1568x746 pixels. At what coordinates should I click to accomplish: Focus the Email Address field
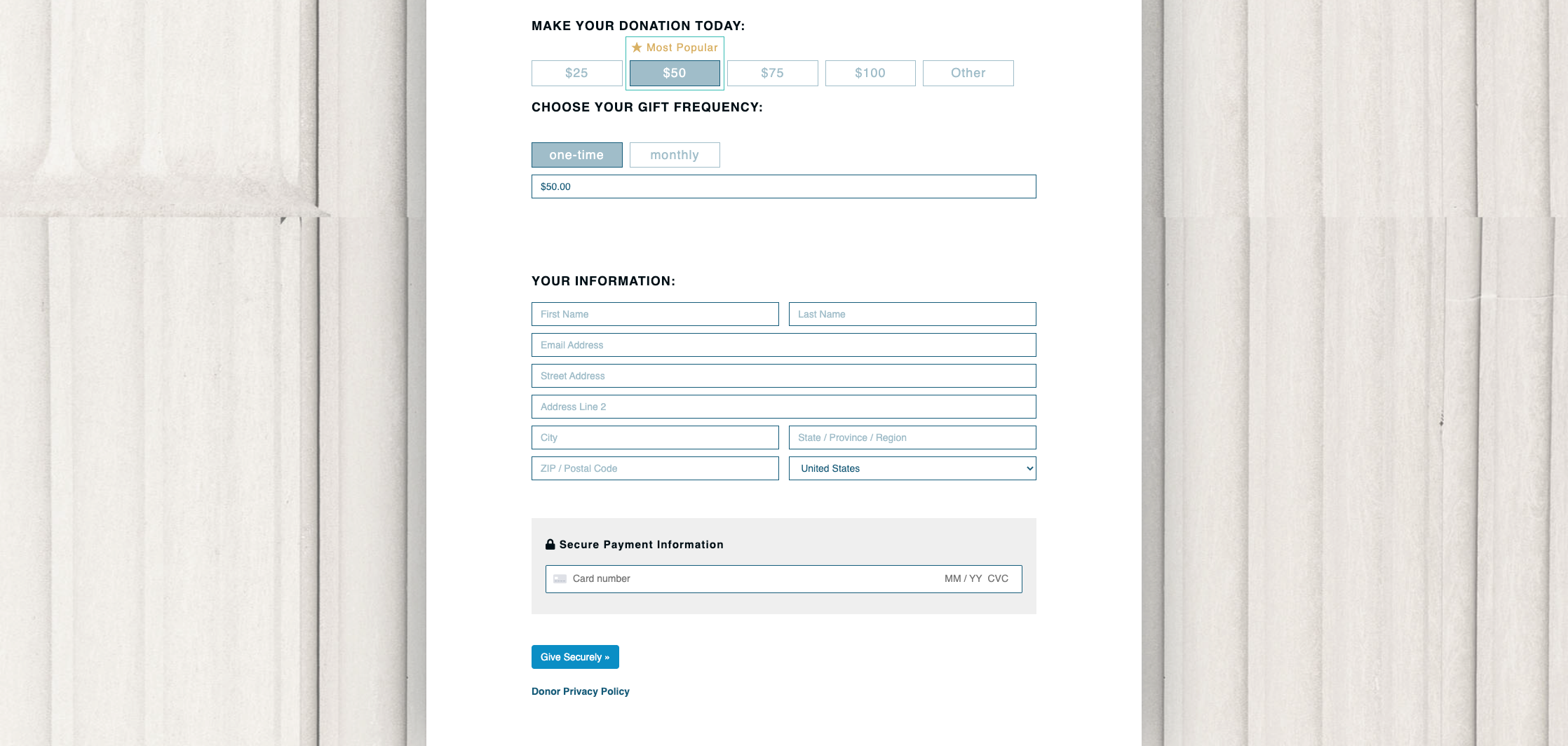[x=783, y=345]
